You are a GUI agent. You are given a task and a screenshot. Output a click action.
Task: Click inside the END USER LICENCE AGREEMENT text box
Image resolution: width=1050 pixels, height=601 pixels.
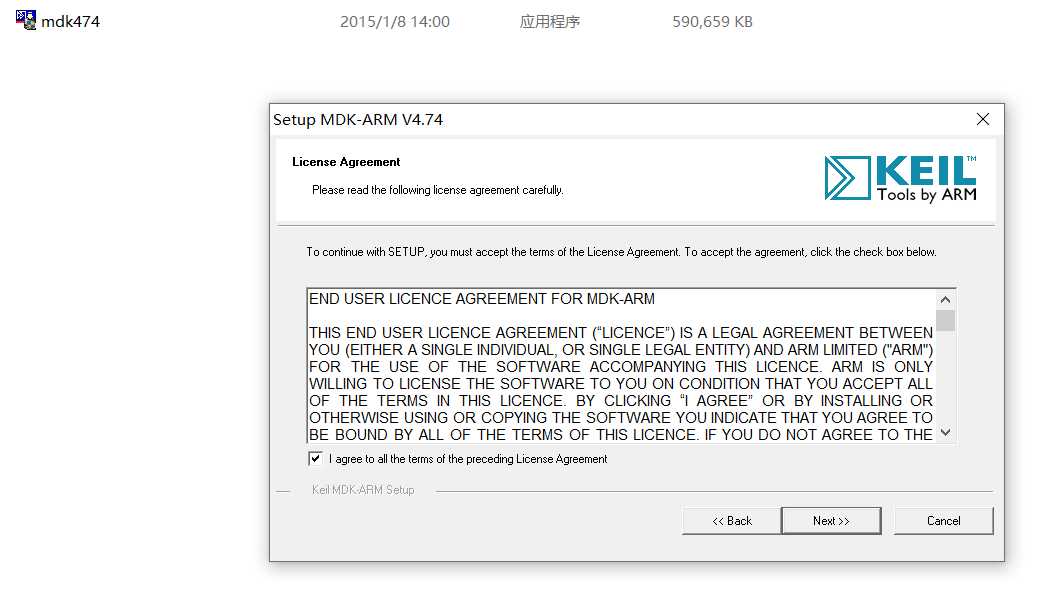click(x=621, y=366)
